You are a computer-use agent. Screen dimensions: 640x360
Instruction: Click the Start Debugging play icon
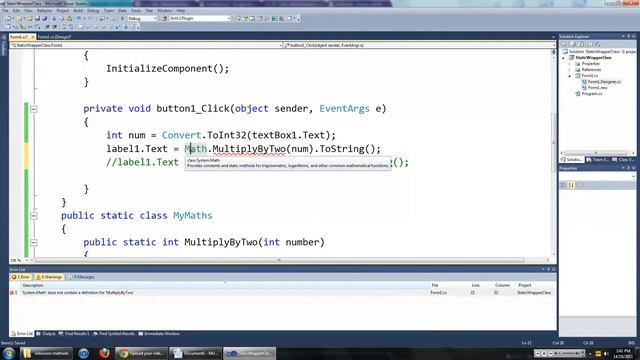[x=122, y=18]
